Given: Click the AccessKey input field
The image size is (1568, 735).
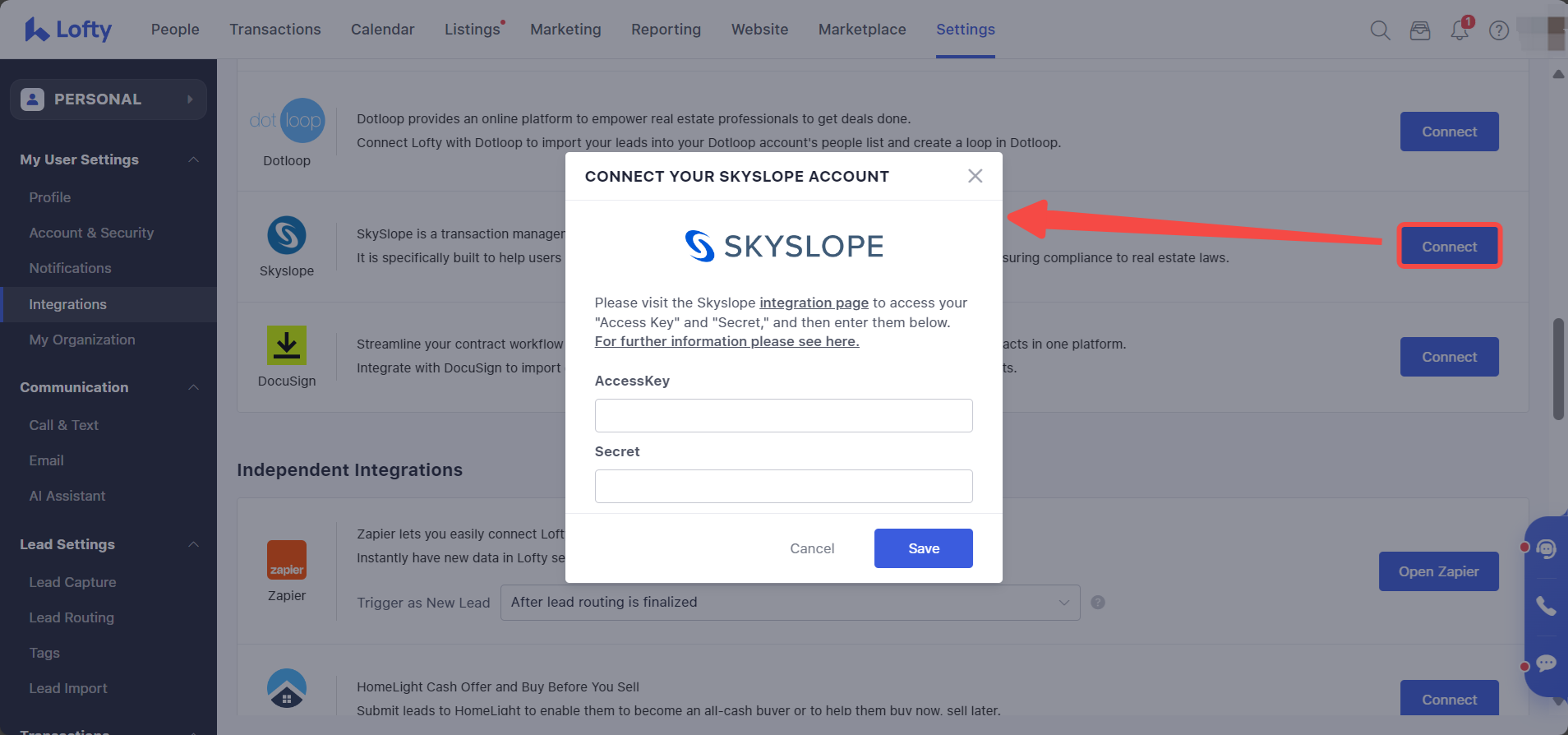Looking at the screenshot, I should pyautogui.click(x=783, y=416).
